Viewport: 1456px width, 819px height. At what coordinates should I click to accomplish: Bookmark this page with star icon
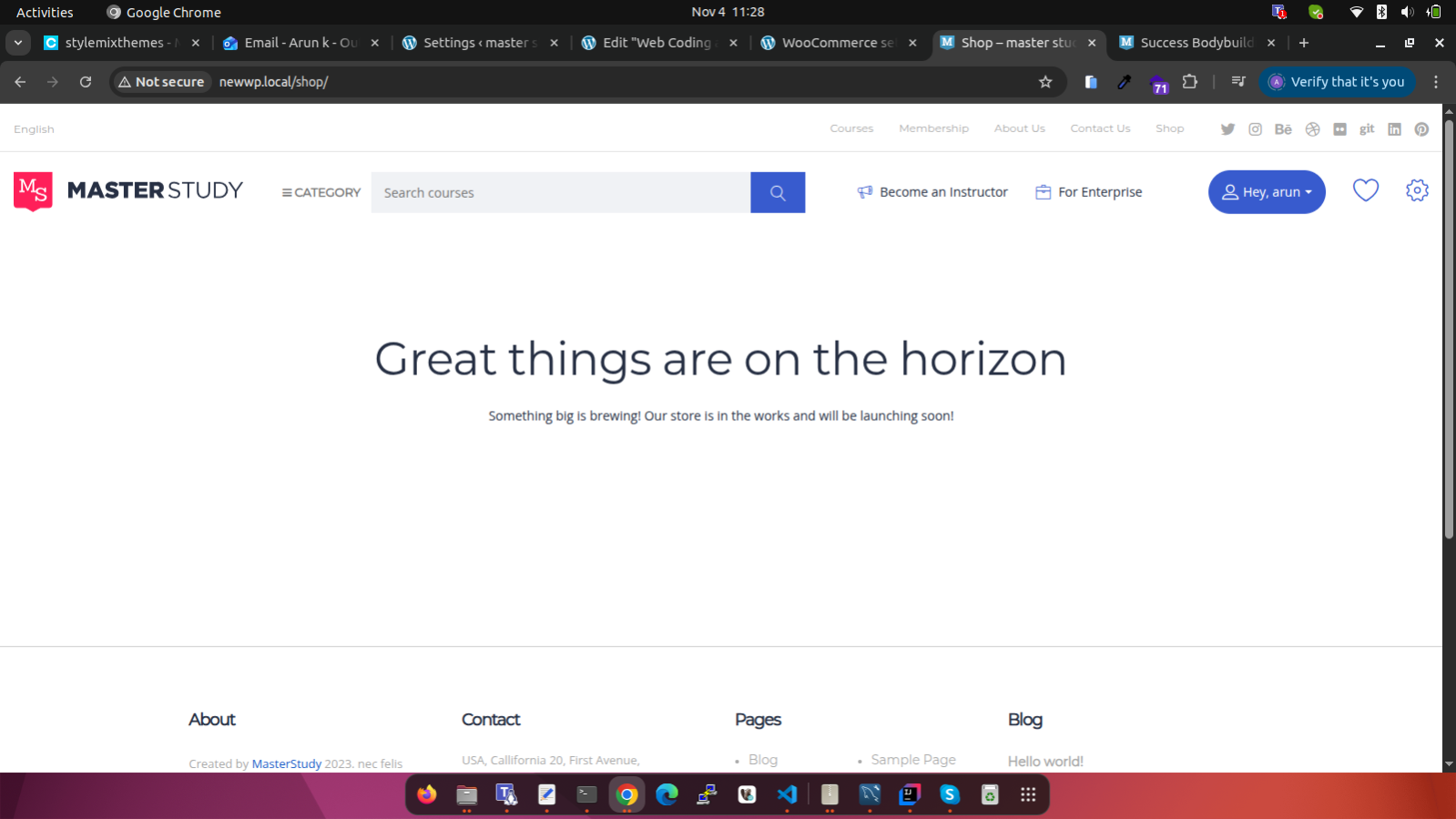tap(1045, 82)
